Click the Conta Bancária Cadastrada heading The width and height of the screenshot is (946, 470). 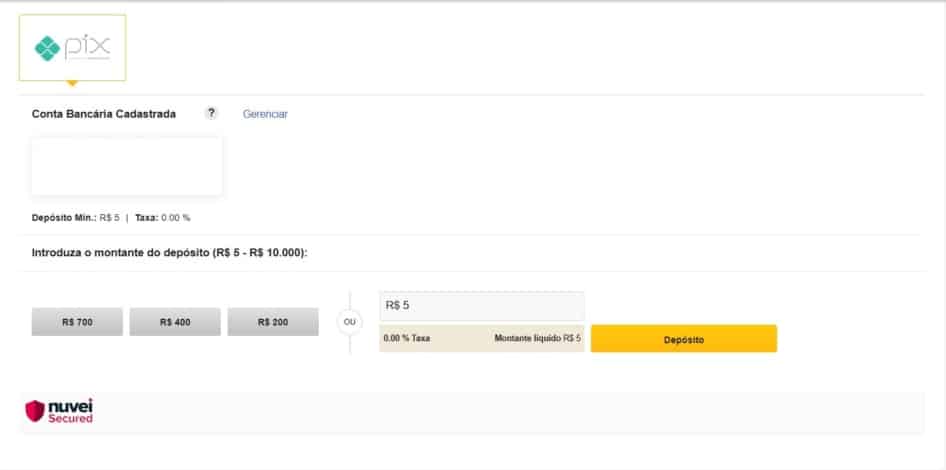(x=104, y=114)
